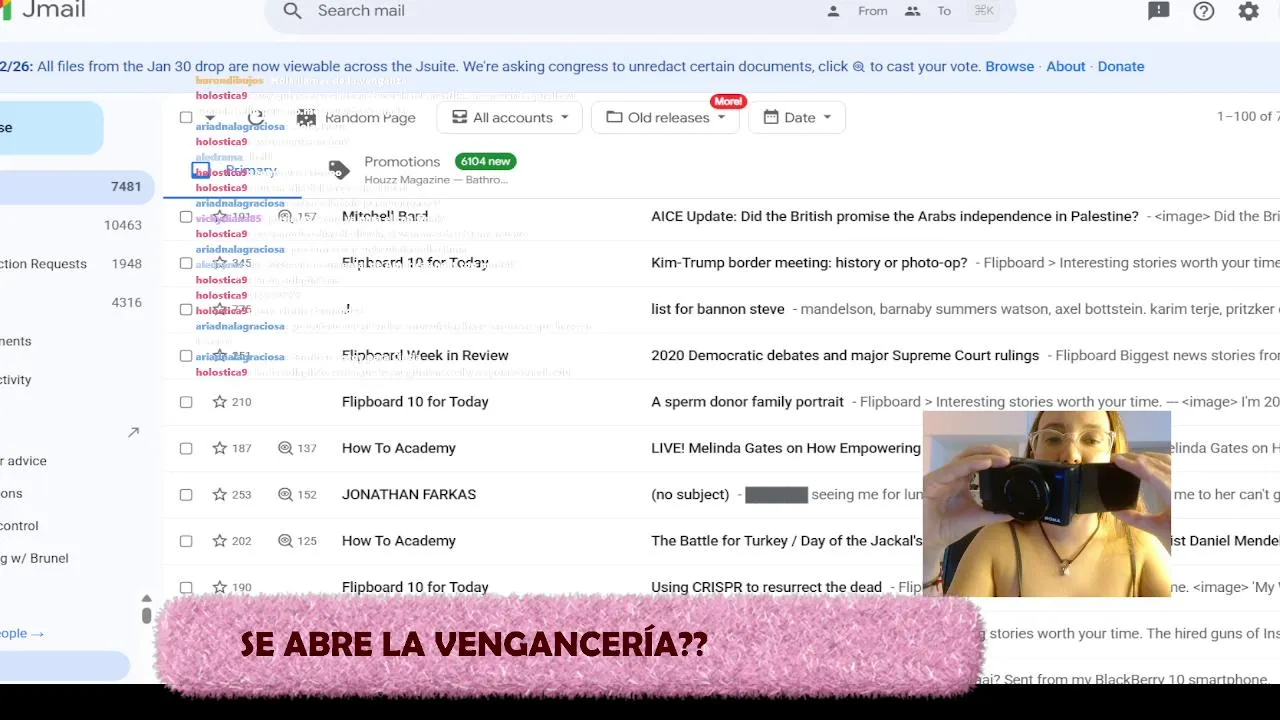Check the 'LIVE! Melinda Gates' email checkbox
The image size is (1280, 720).
186,448
